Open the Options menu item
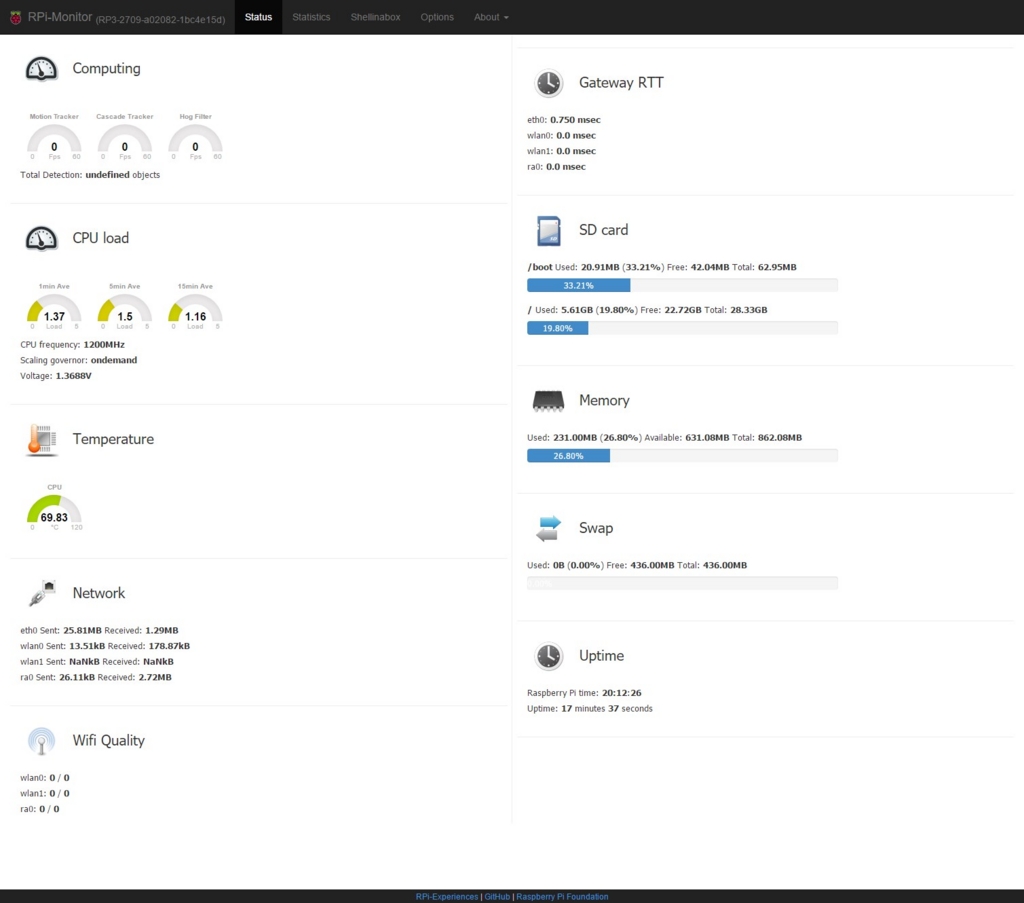The height and width of the screenshot is (903, 1024). coord(437,17)
